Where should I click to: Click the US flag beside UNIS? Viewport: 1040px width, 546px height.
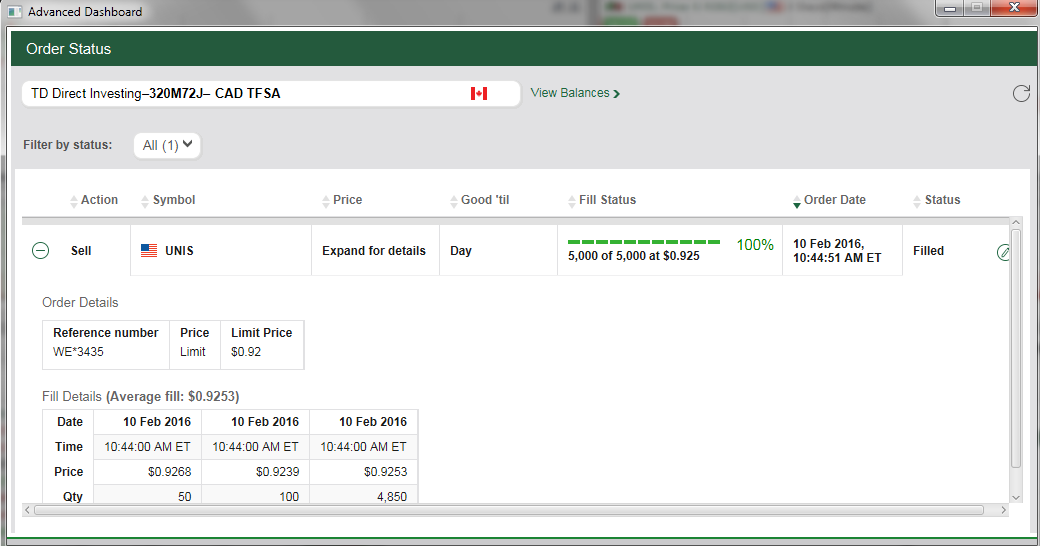click(149, 251)
